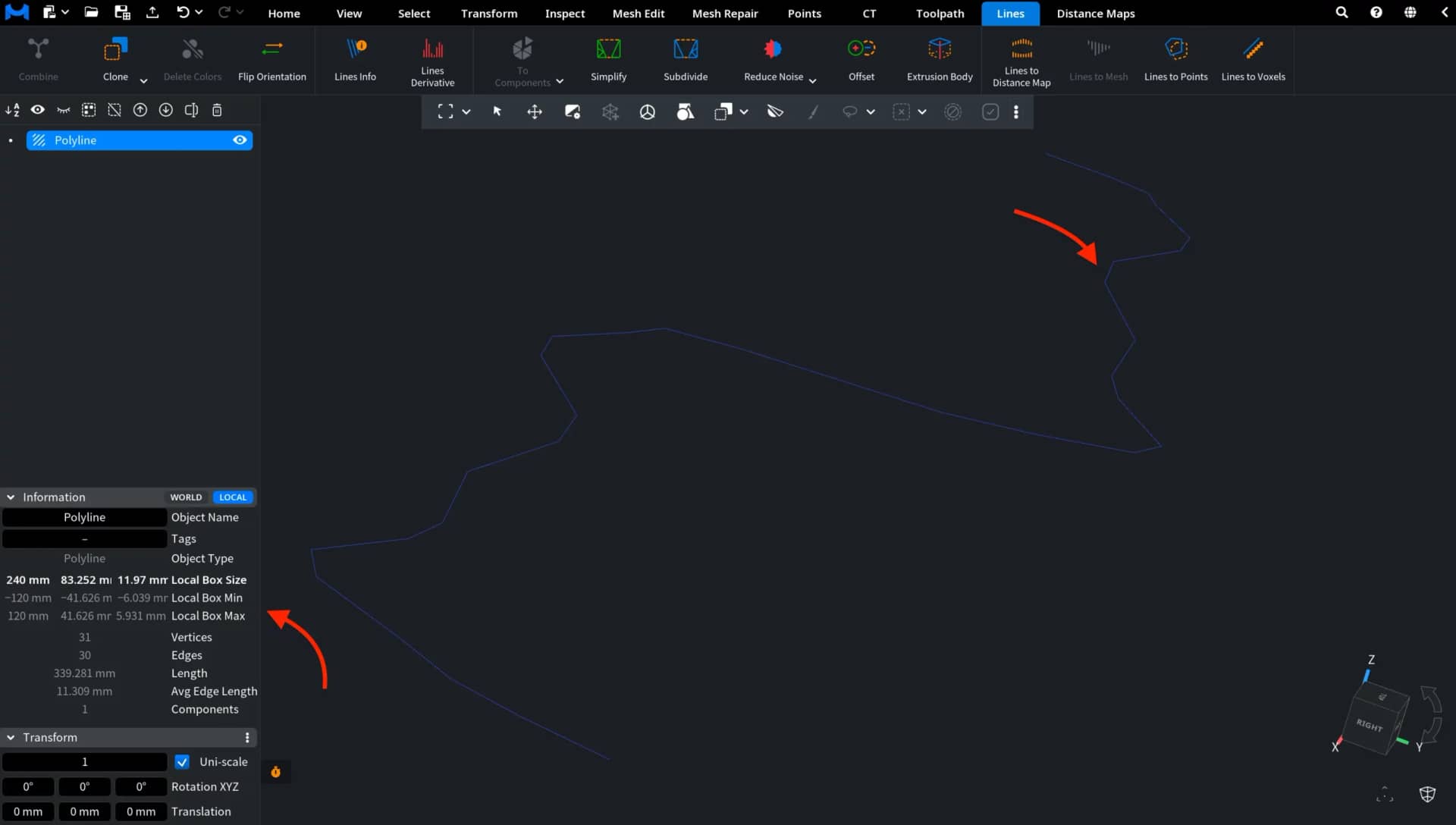The image size is (1456, 825).
Task: Go to the Distance Maps tab
Action: click(1096, 14)
